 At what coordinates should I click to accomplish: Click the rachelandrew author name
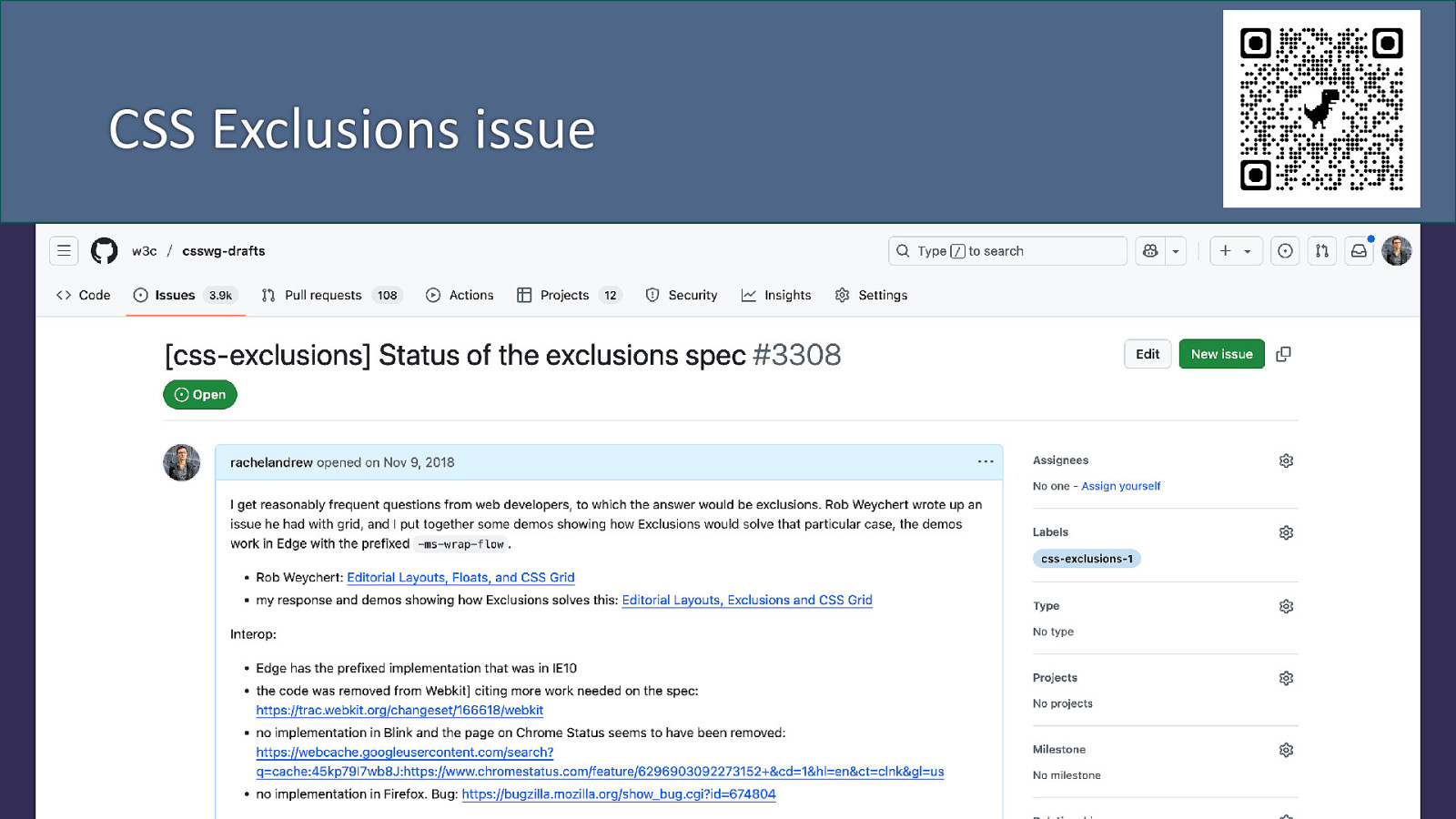(271, 462)
